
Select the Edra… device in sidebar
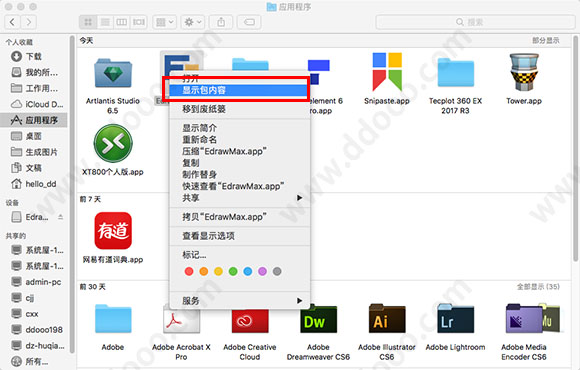30,217
